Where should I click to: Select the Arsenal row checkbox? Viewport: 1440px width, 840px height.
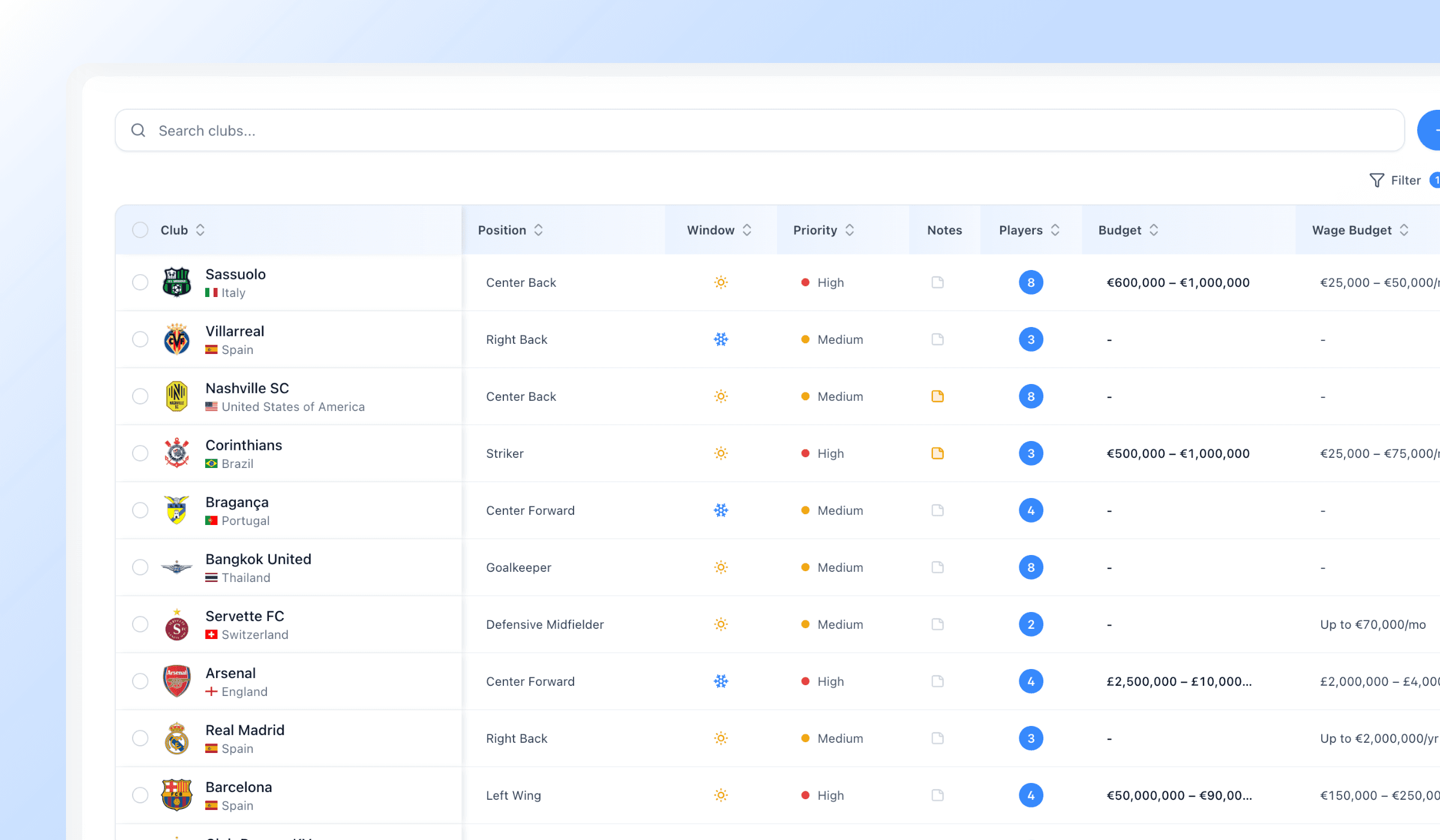[x=140, y=681]
